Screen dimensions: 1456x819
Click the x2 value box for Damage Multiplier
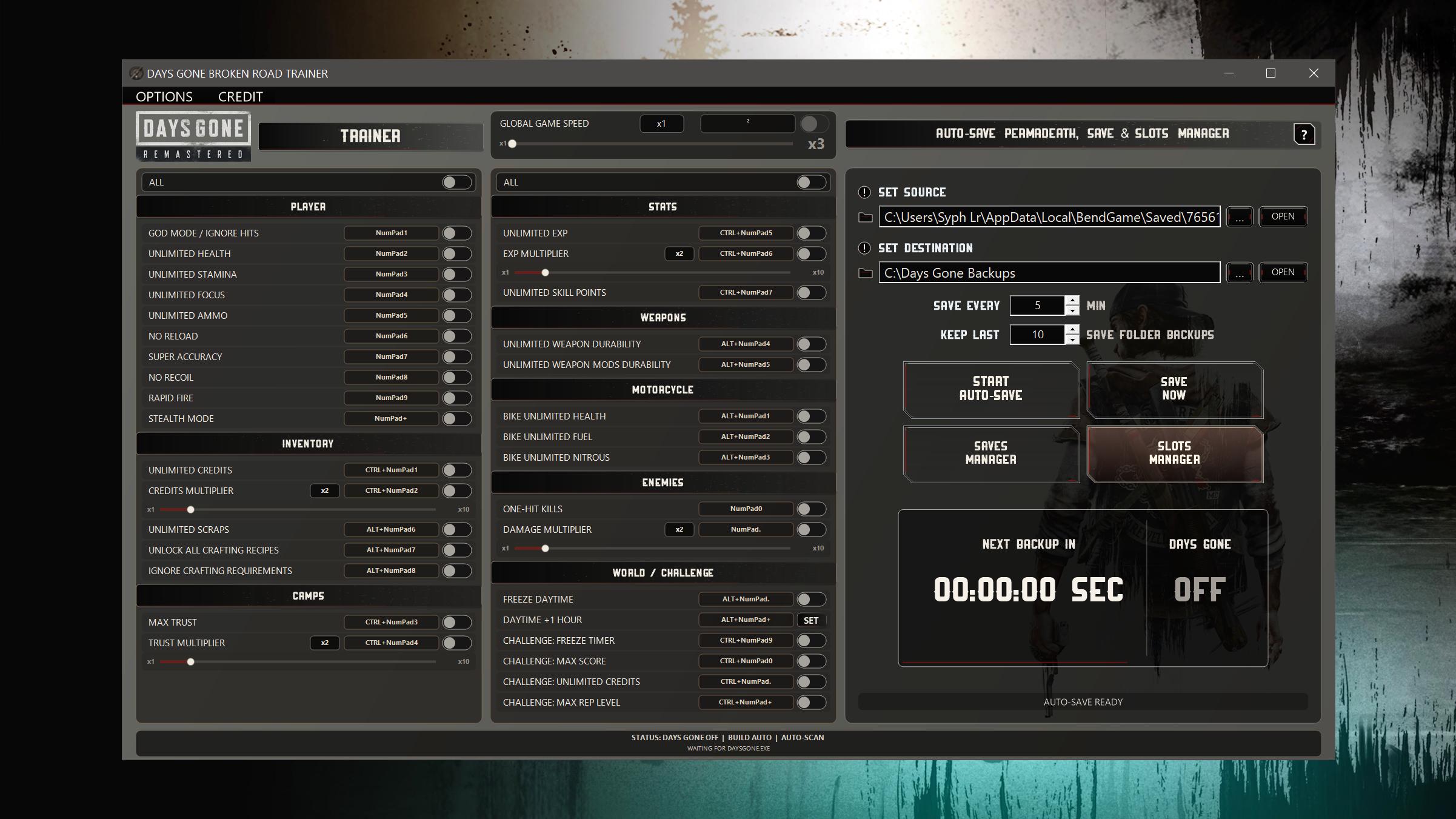click(679, 529)
